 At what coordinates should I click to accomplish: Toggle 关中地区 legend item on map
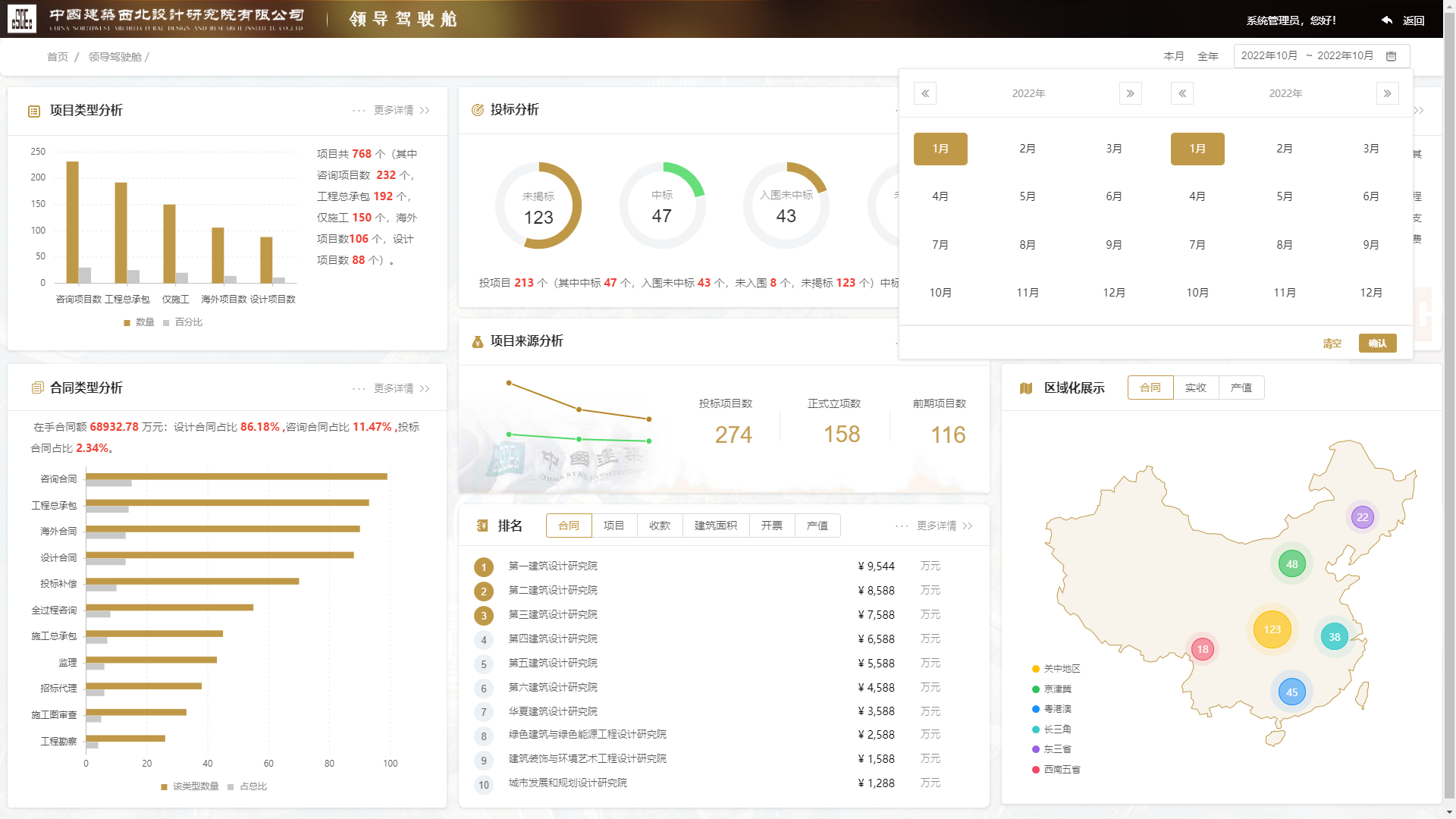1056,669
